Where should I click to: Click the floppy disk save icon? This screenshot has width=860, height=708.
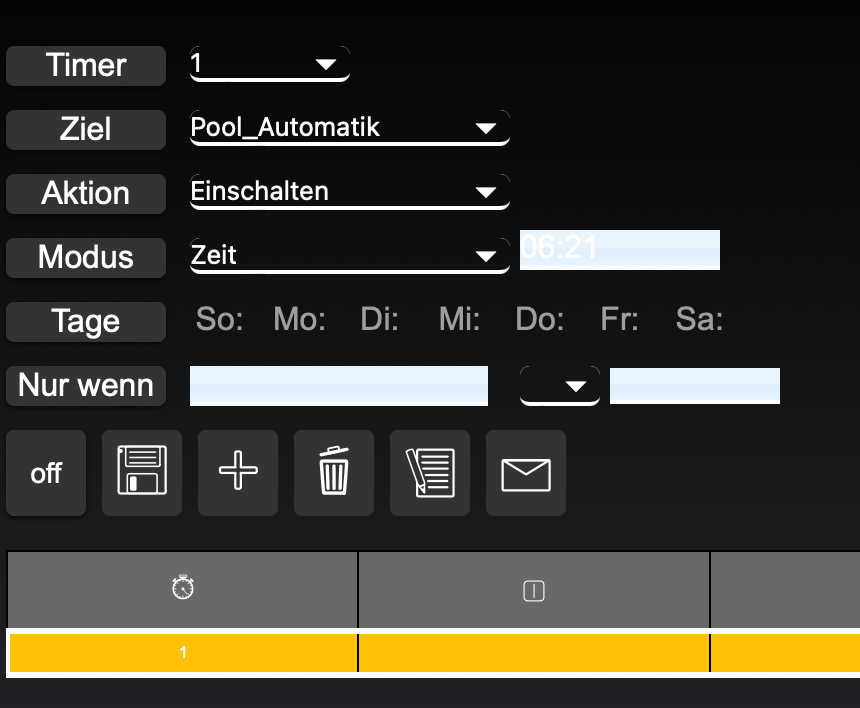(142, 473)
